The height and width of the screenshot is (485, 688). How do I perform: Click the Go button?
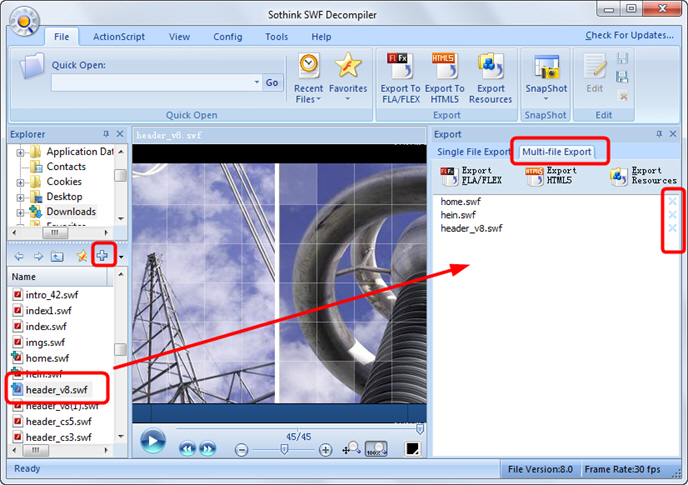(x=272, y=82)
